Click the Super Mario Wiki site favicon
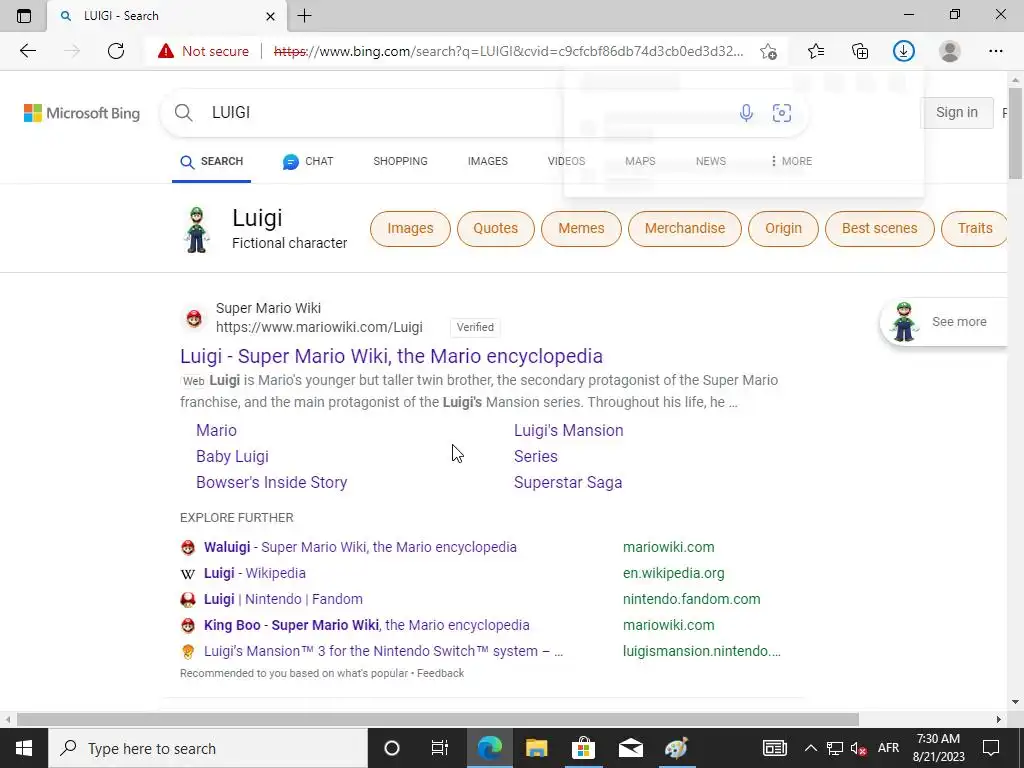1024x768 pixels. point(194,318)
